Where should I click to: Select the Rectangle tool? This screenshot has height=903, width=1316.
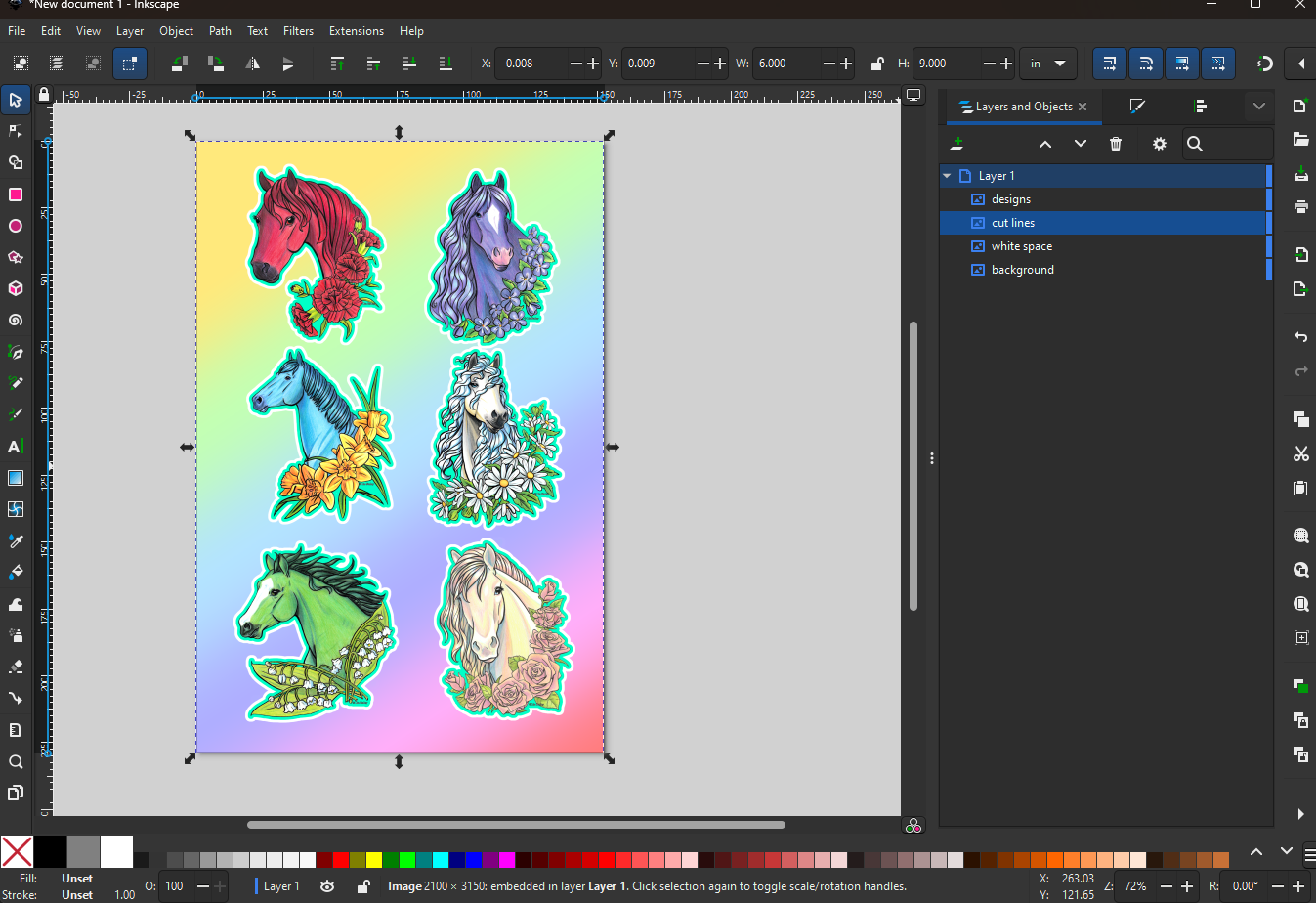click(16, 194)
